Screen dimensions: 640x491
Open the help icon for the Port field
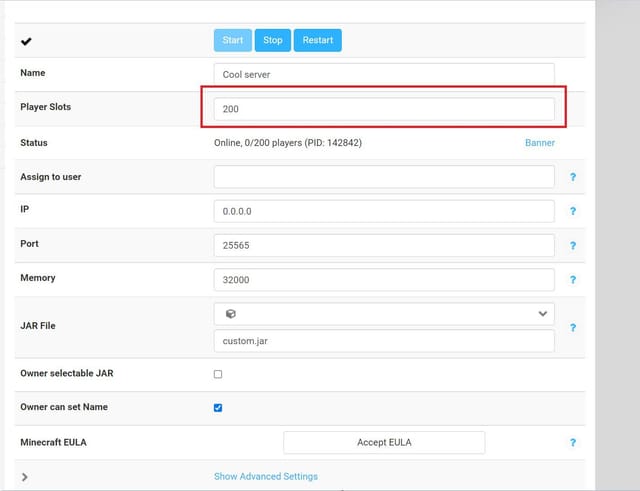pos(573,246)
